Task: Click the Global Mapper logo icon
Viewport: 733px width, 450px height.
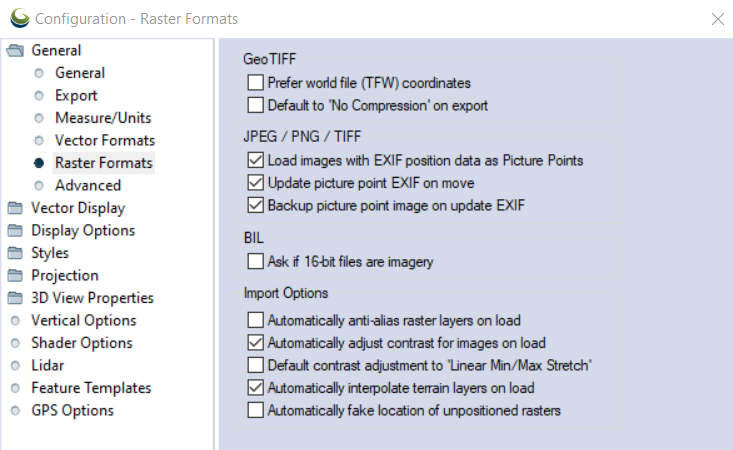Action: pyautogui.click(x=20, y=18)
